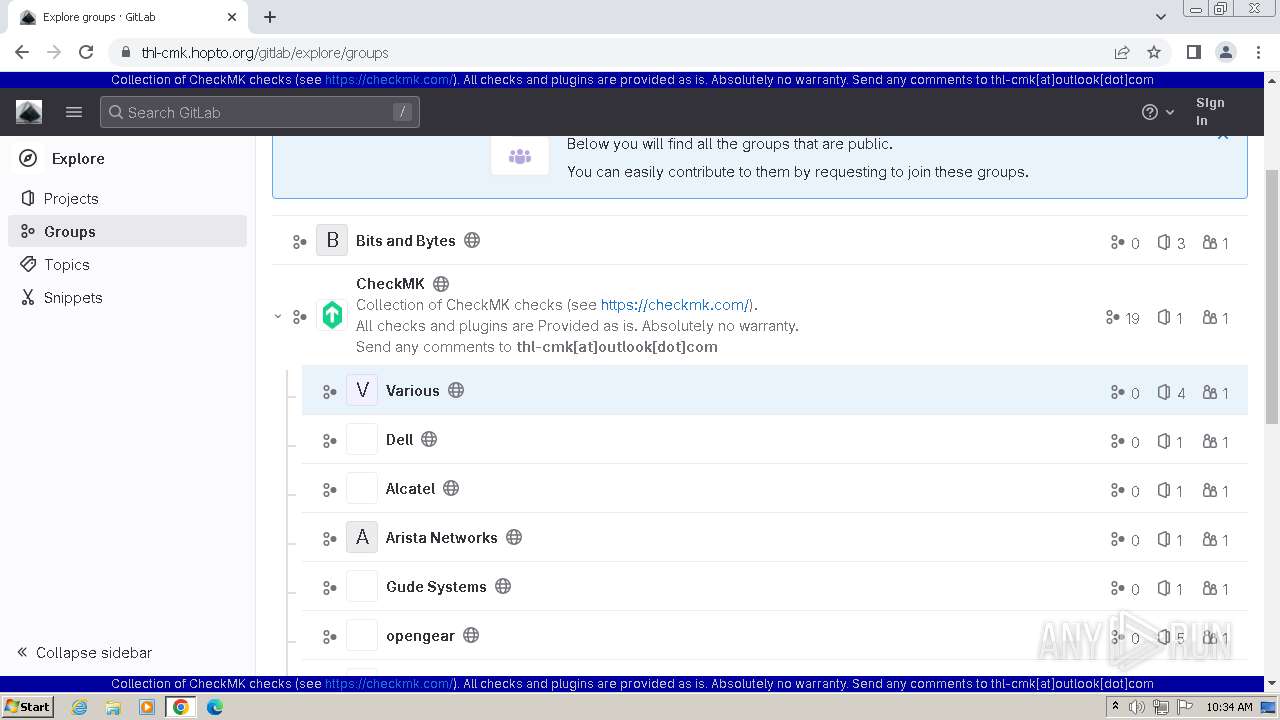This screenshot has width=1280, height=720.
Task: Go back in the browser
Action: click(x=22, y=52)
